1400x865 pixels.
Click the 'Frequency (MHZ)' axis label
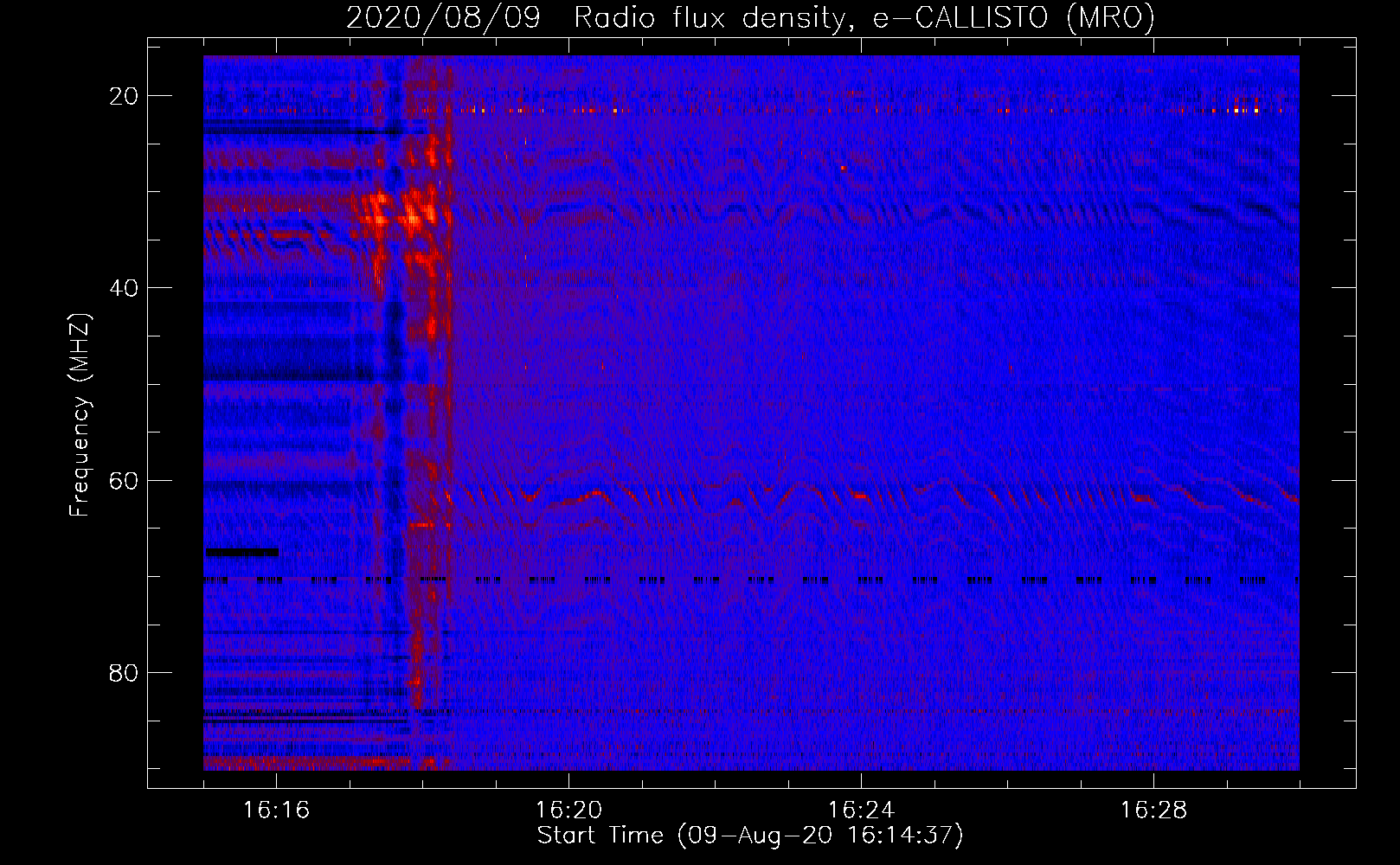point(79,414)
